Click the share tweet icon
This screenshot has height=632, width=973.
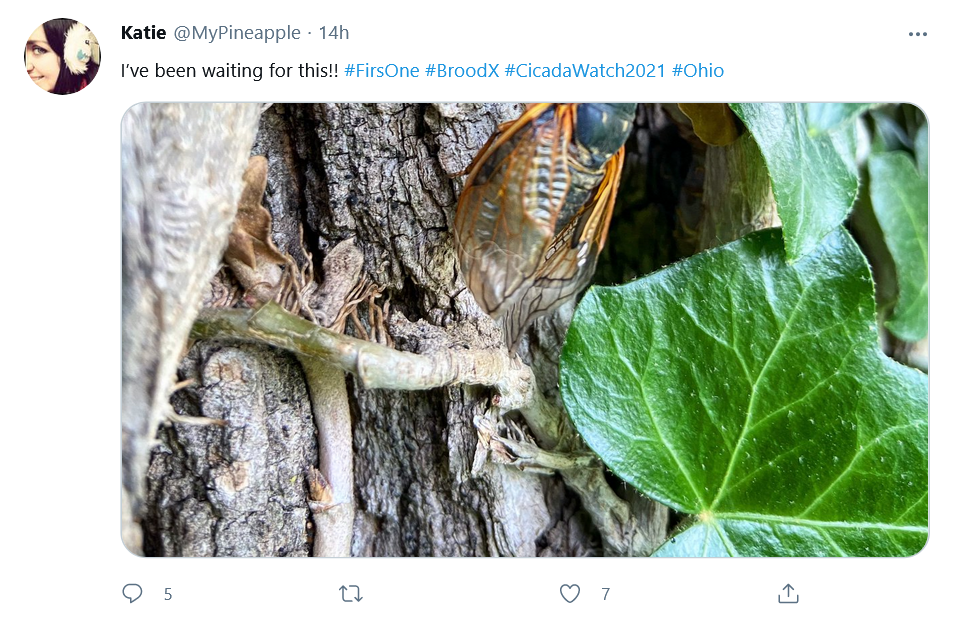(788, 594)
